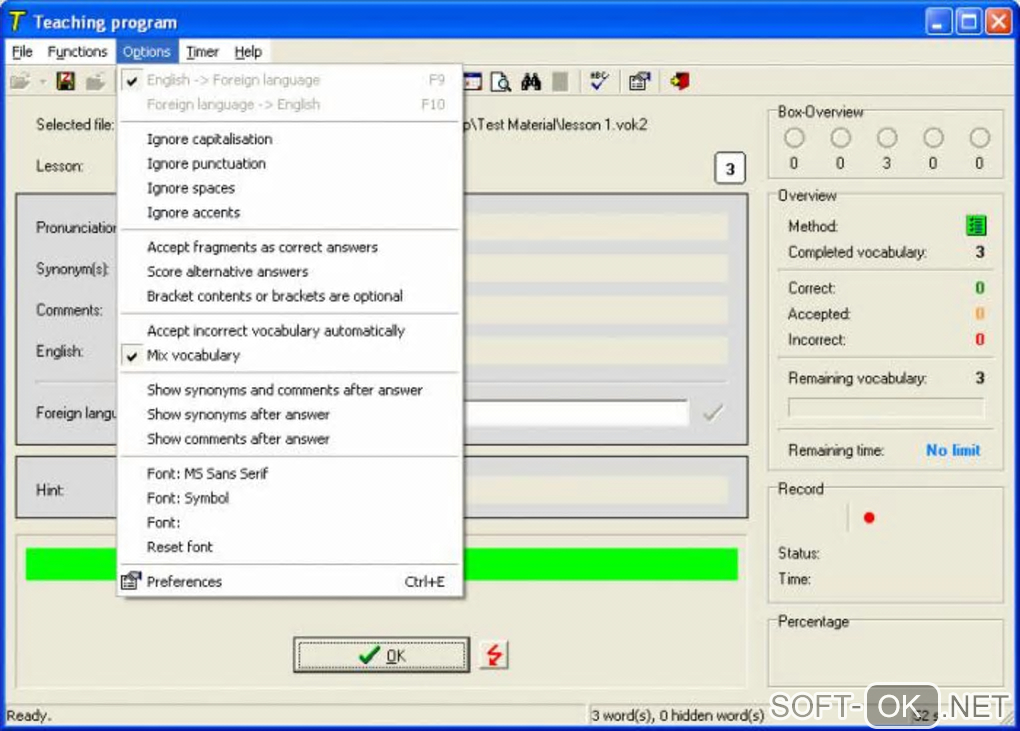The height and width of the screenshot is (731, 1020).
Task: Choose Font: MS Sans Serif
Action: (290, 473)
